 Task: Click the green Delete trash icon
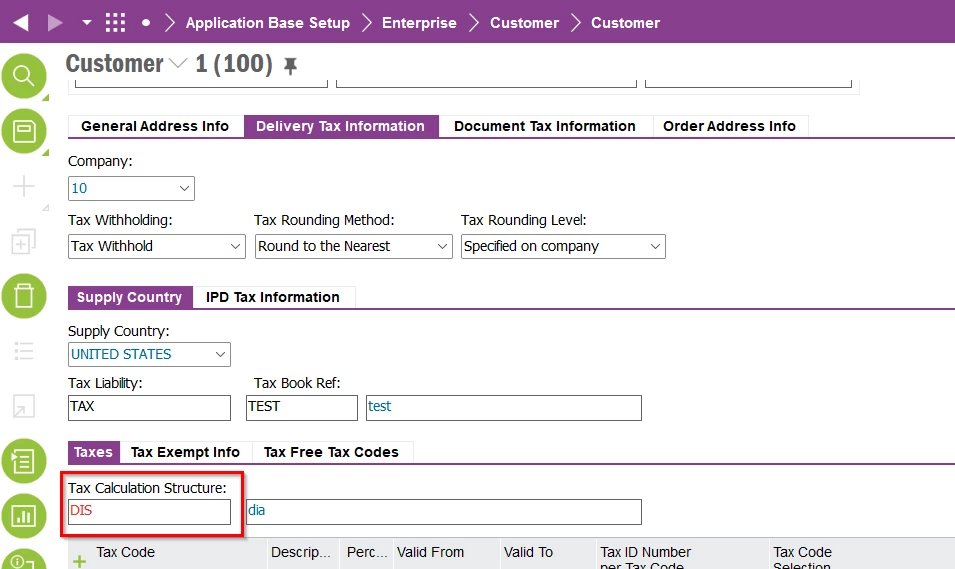(24, 296)
